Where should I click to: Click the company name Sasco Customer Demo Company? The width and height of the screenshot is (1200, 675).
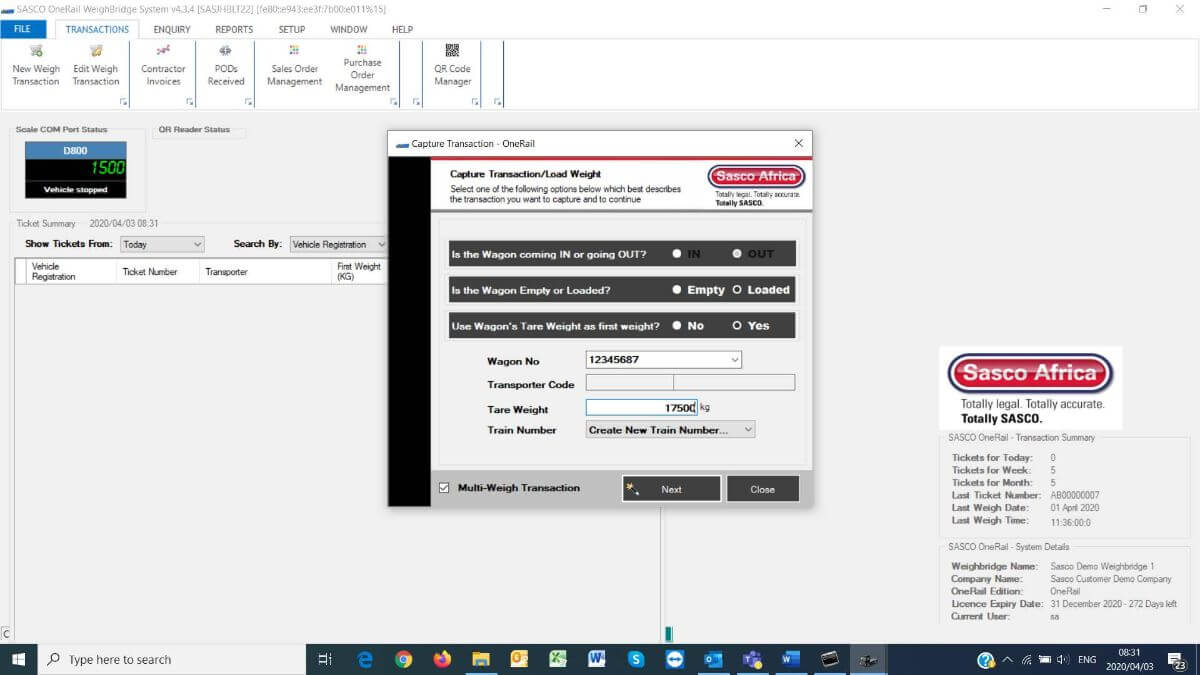coord(1111,579)
